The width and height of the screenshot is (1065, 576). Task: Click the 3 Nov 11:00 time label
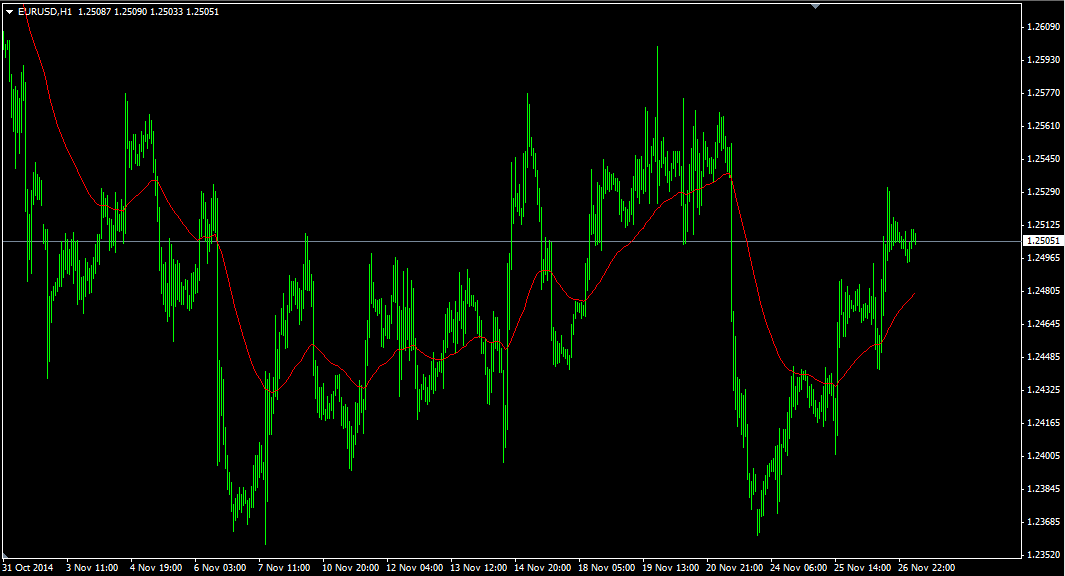92,567
